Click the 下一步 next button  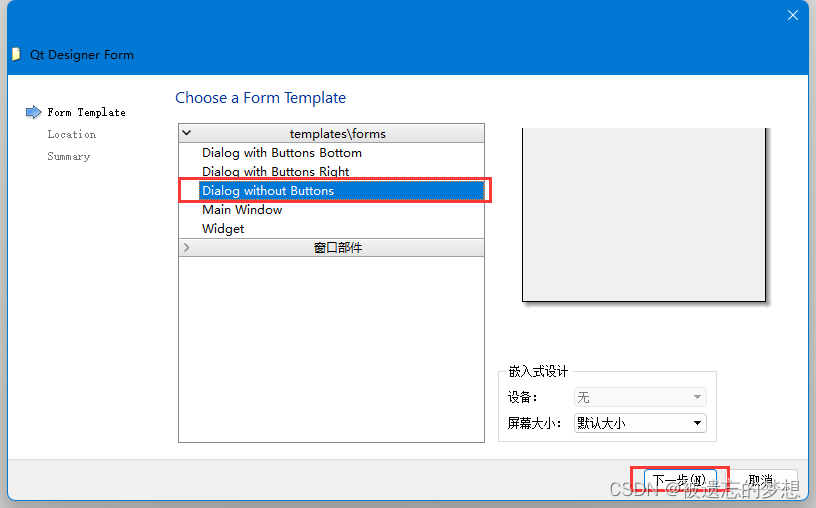(x=680, y=480)
